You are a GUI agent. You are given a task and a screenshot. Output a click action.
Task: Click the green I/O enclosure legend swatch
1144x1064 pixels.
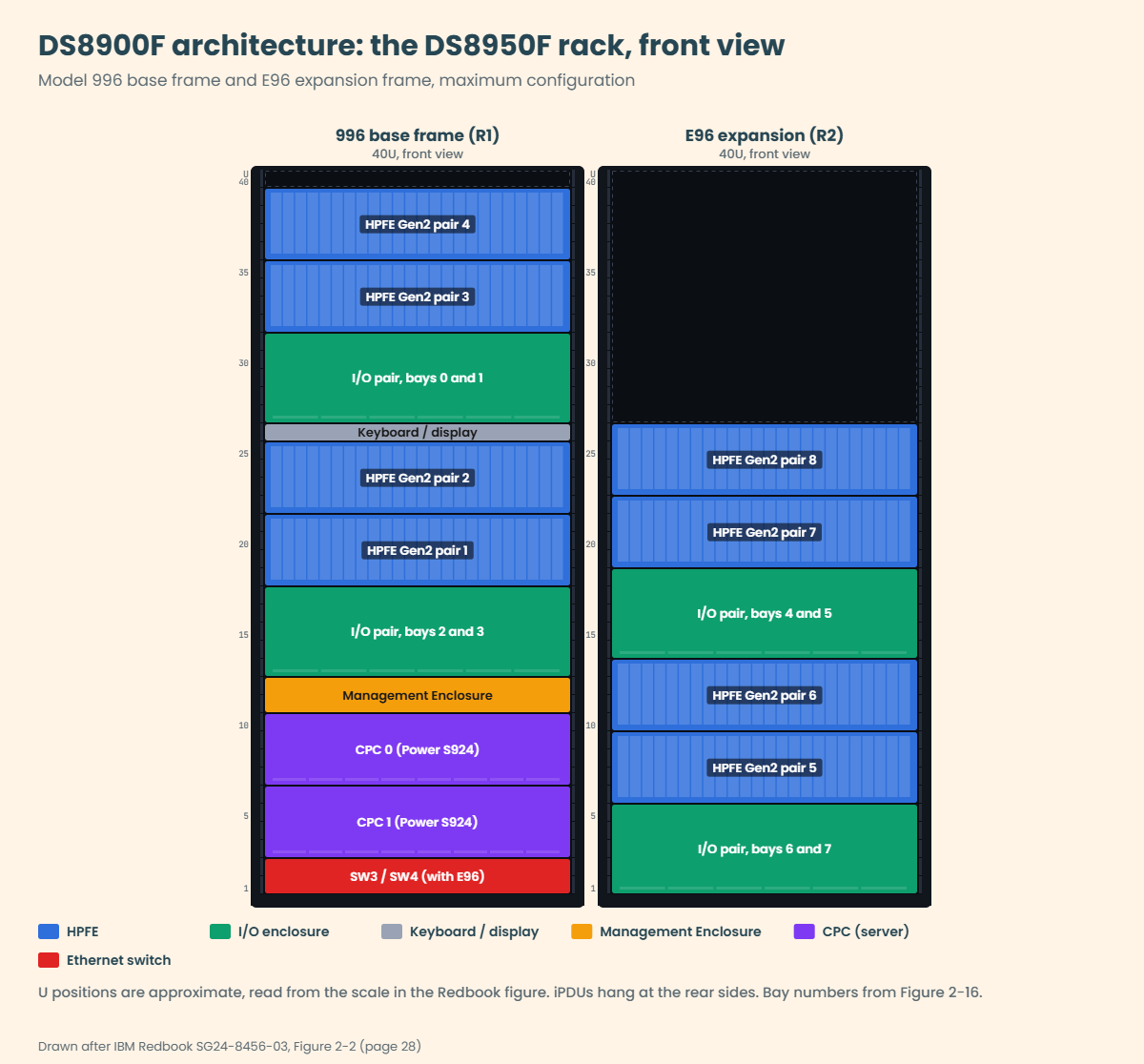point(220,931)
